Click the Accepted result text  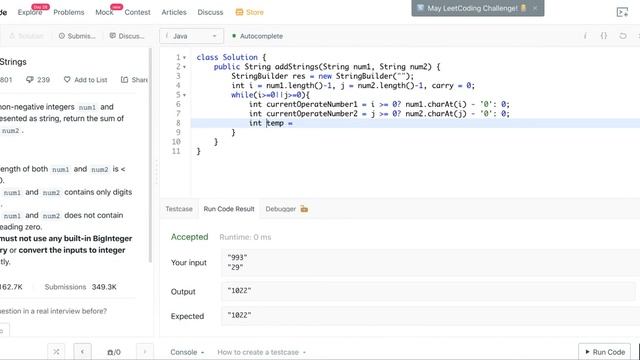[x=189, y=237]
